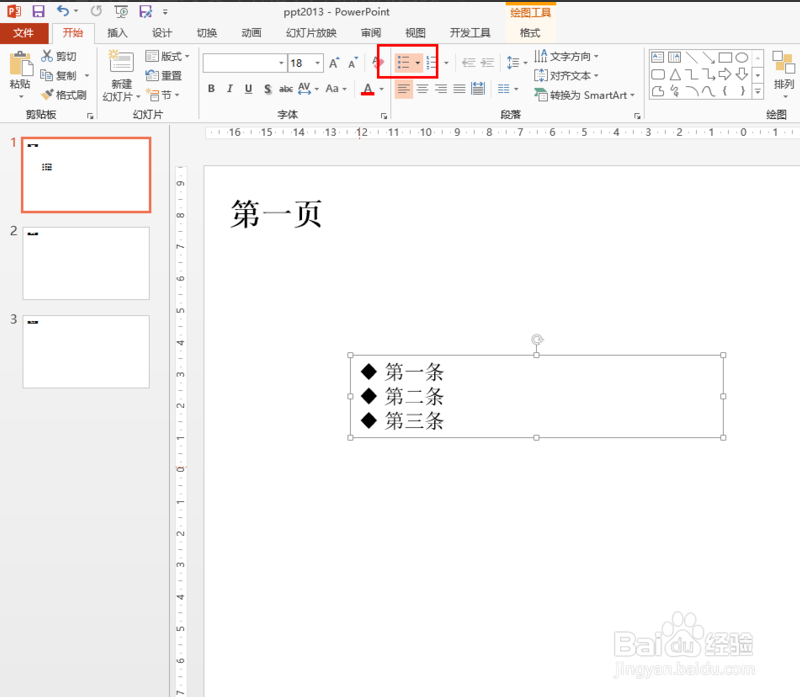The height and width of the screenshot is (697, 800).
Task: Increase list indent level
Action: click(487, 63)
